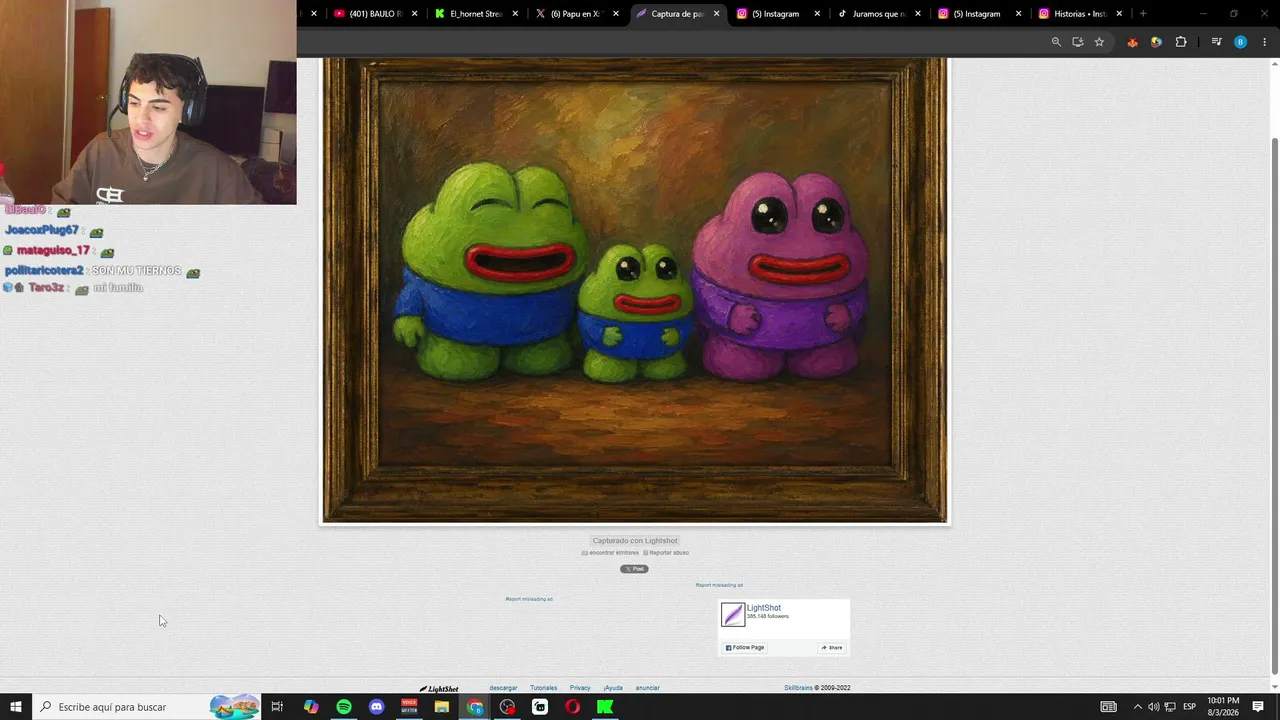The height and width of the screenshot is (720, 1280).
Task: Click the LightShot logo in the footer
Action: tap(439, 688)
